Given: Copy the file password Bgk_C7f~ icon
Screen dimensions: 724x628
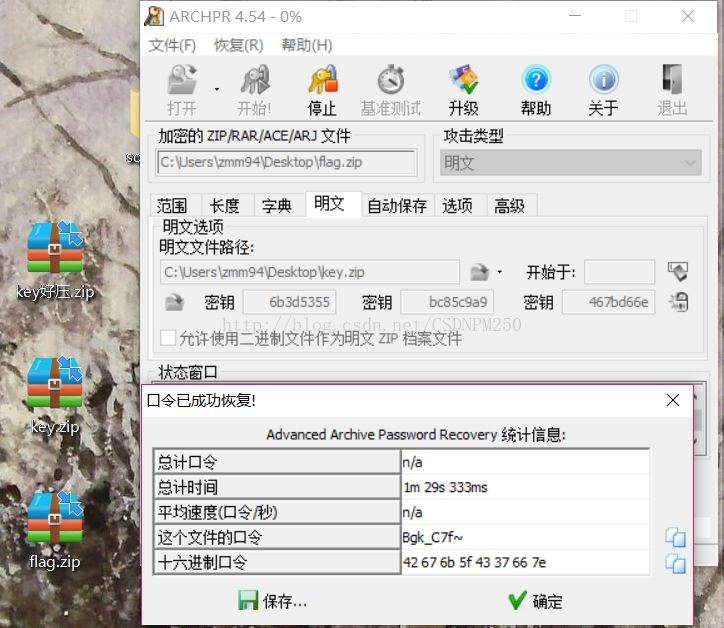Looking at the screenshot, I should [675, 537].
